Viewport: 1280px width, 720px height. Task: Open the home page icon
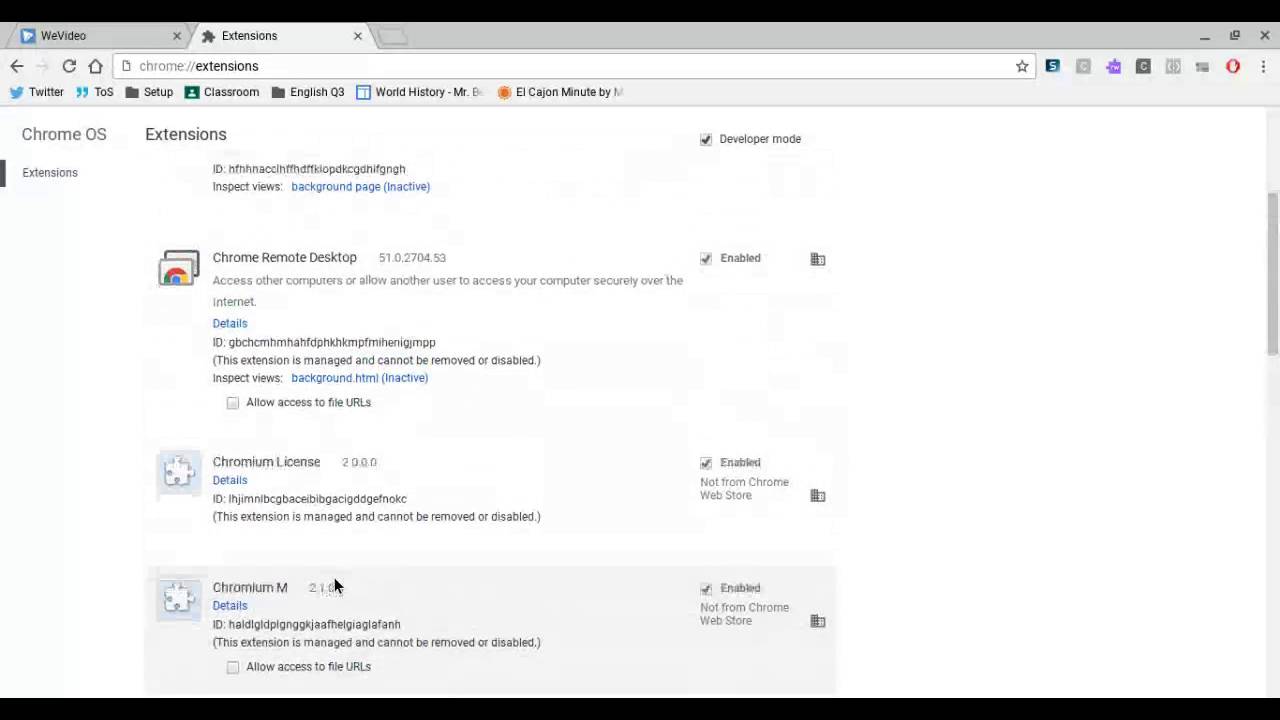(95, 66)
